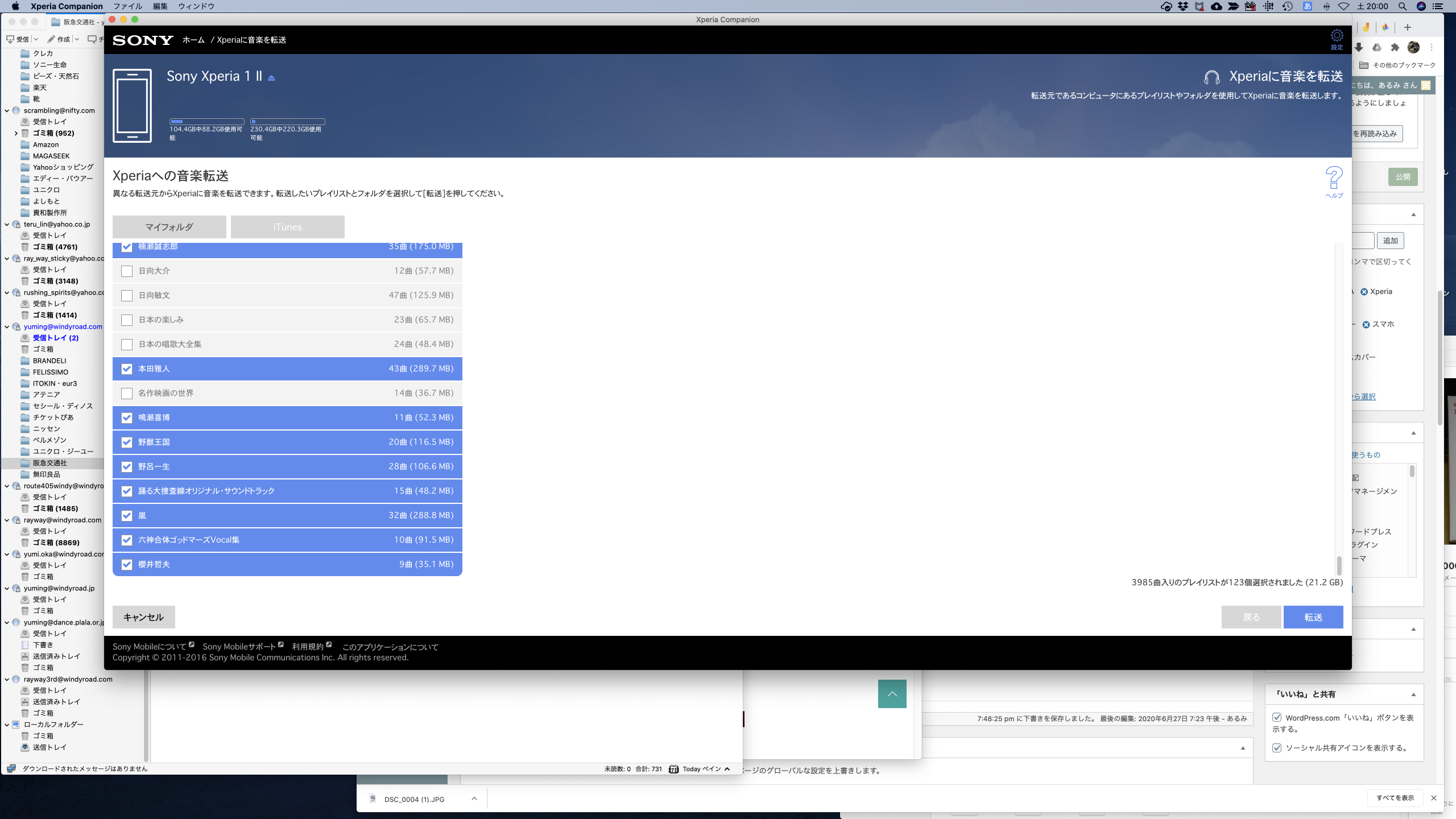The height and width of the screenshot is (819, 1456).
Task: Click the 作成 compose pencil icon
Action: pyautogui.click(x=51, y=39)
